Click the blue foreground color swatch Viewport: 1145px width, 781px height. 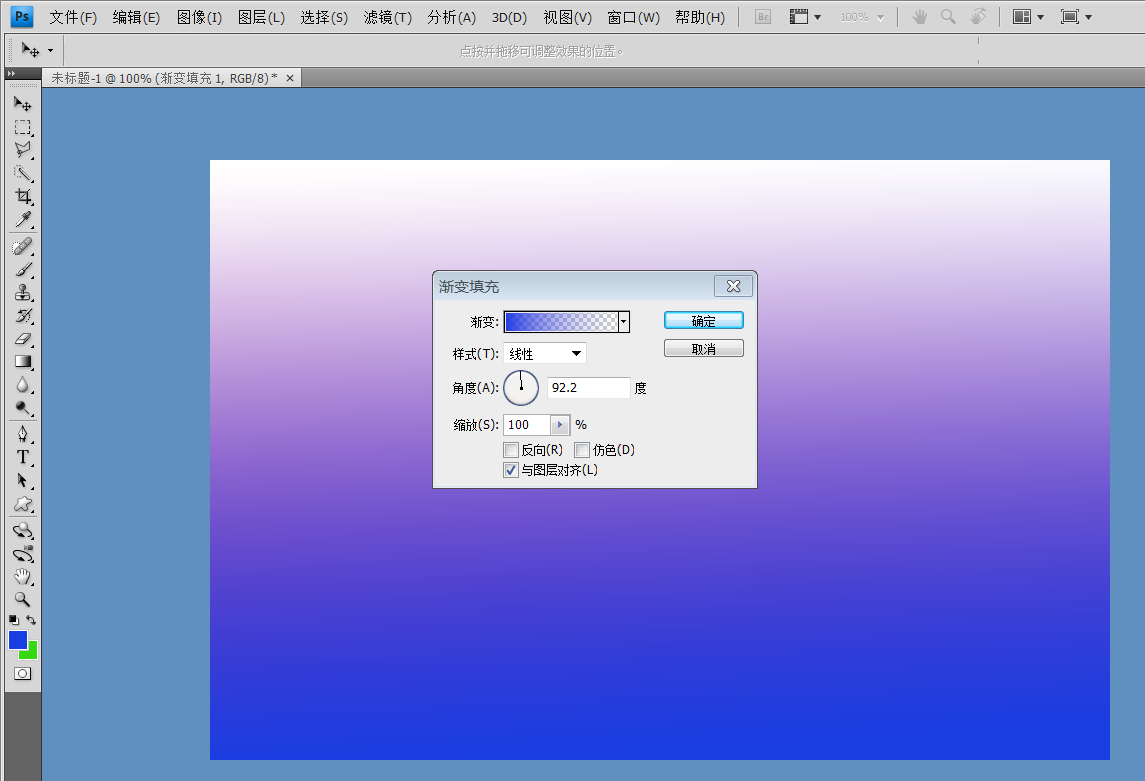coord(17,640)
